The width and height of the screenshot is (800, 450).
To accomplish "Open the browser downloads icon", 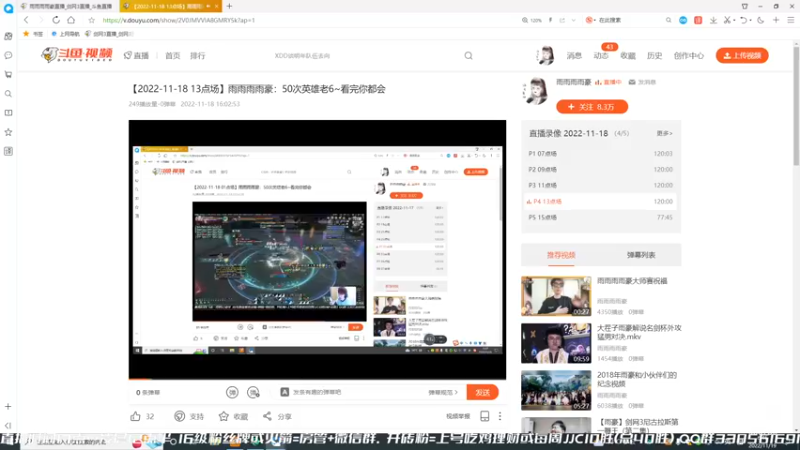I will [x=713, y=20].
